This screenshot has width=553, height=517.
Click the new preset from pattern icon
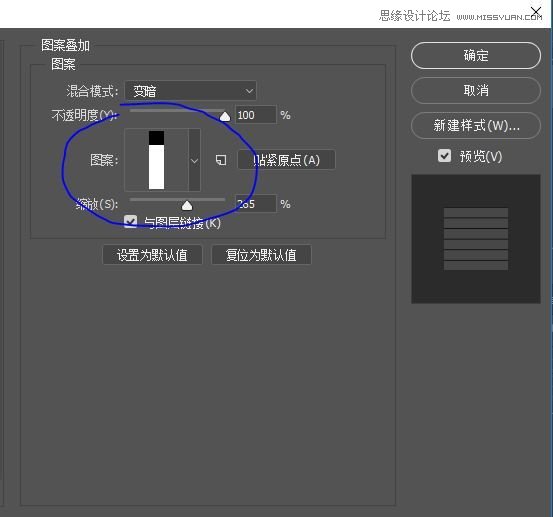coord(221,160)
